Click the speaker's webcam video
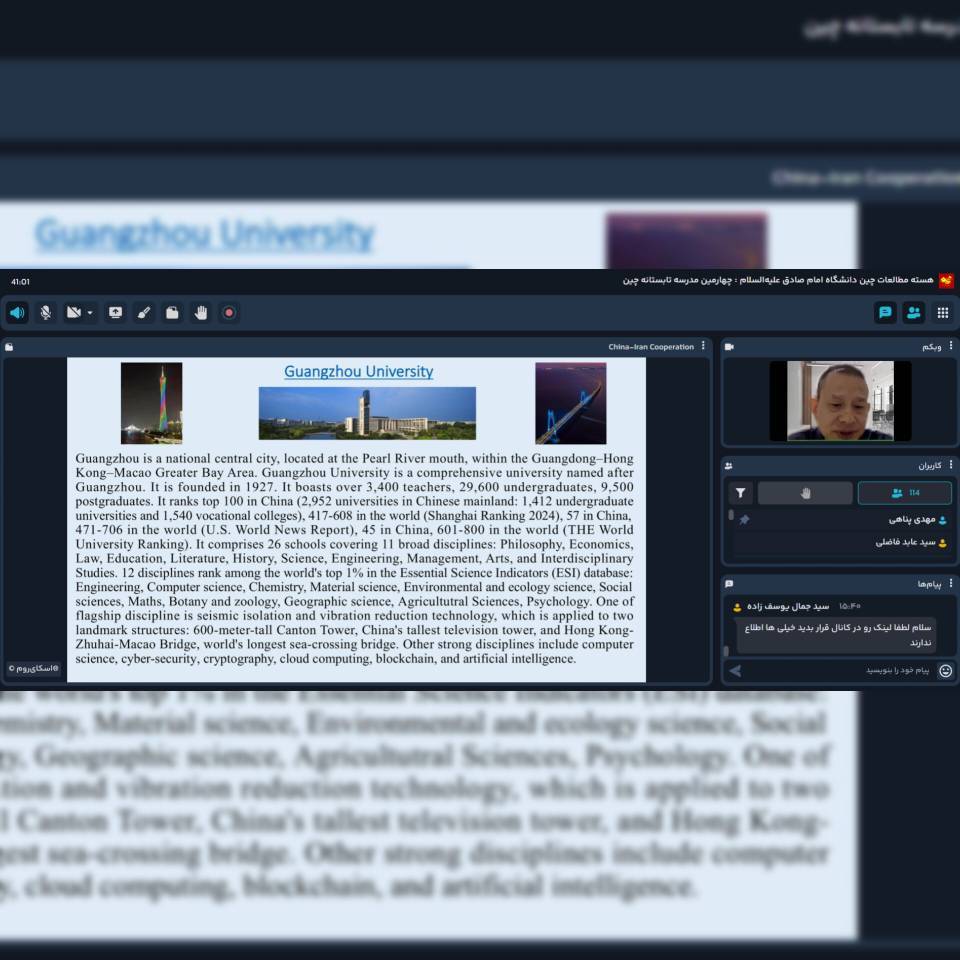This screenshot has width=960, height=960. click(x=840, y=401)
